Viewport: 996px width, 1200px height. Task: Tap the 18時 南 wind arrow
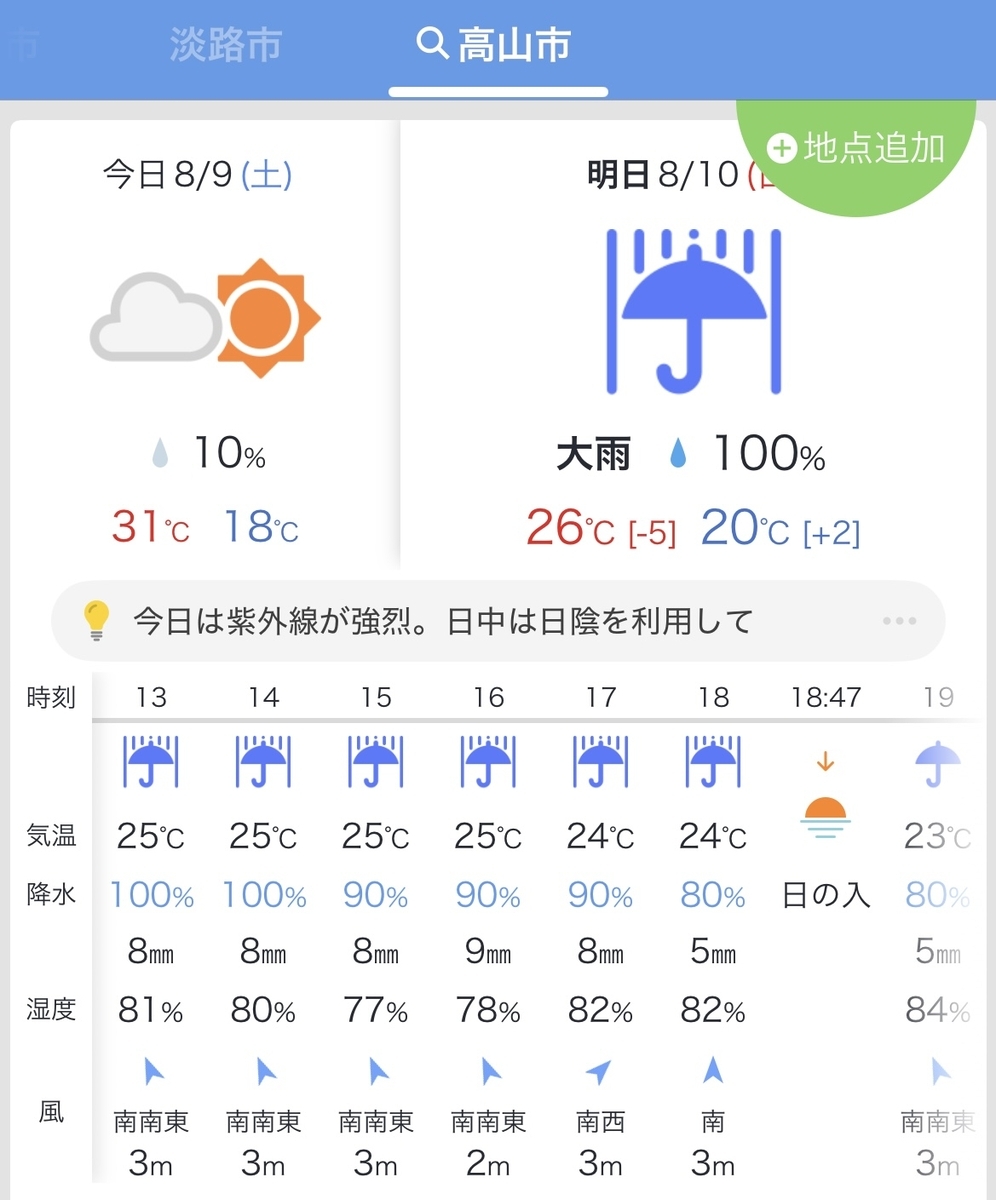pyautogui.click(x=713, y=1072)
